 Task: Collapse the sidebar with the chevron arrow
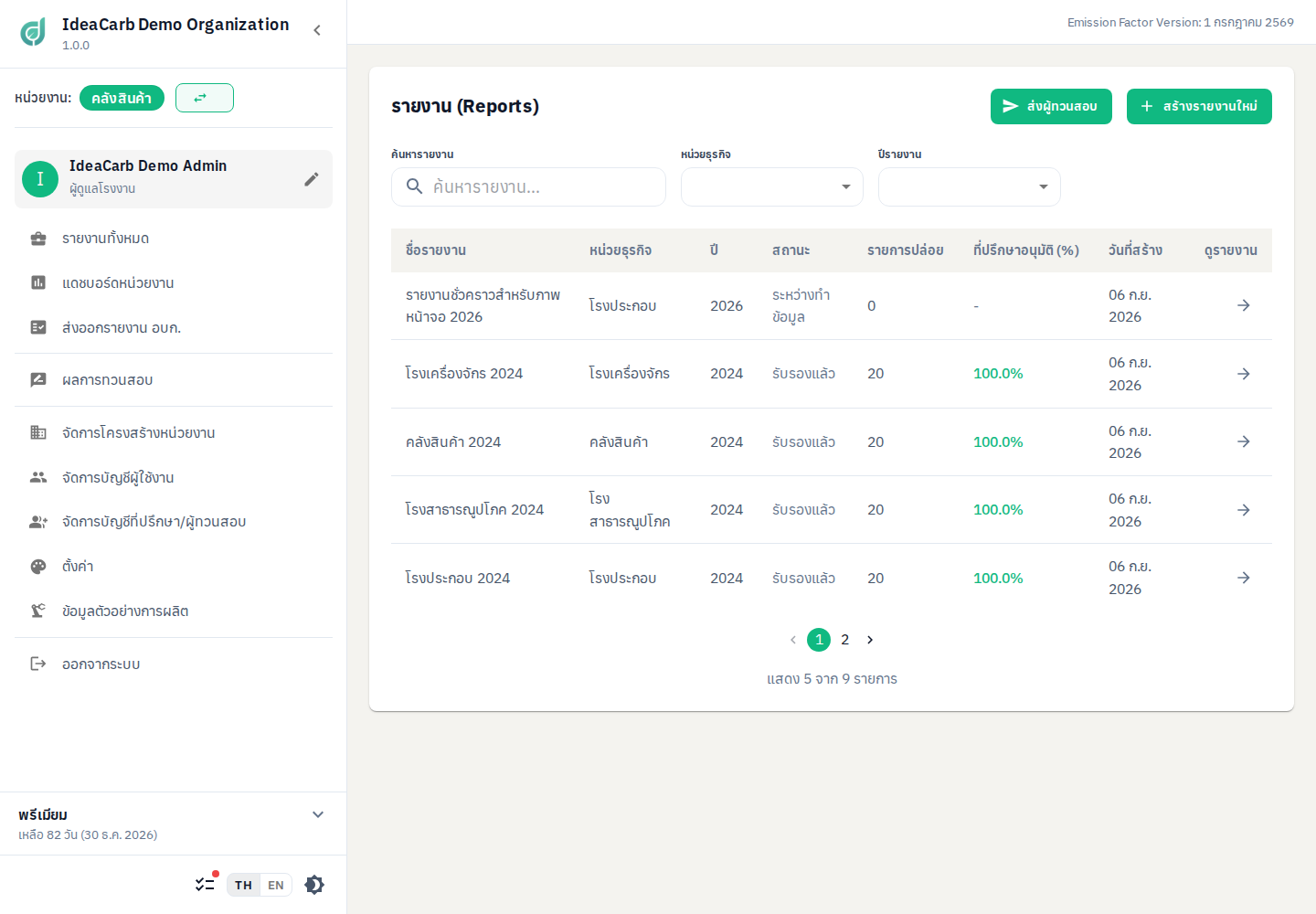[317, 30]
